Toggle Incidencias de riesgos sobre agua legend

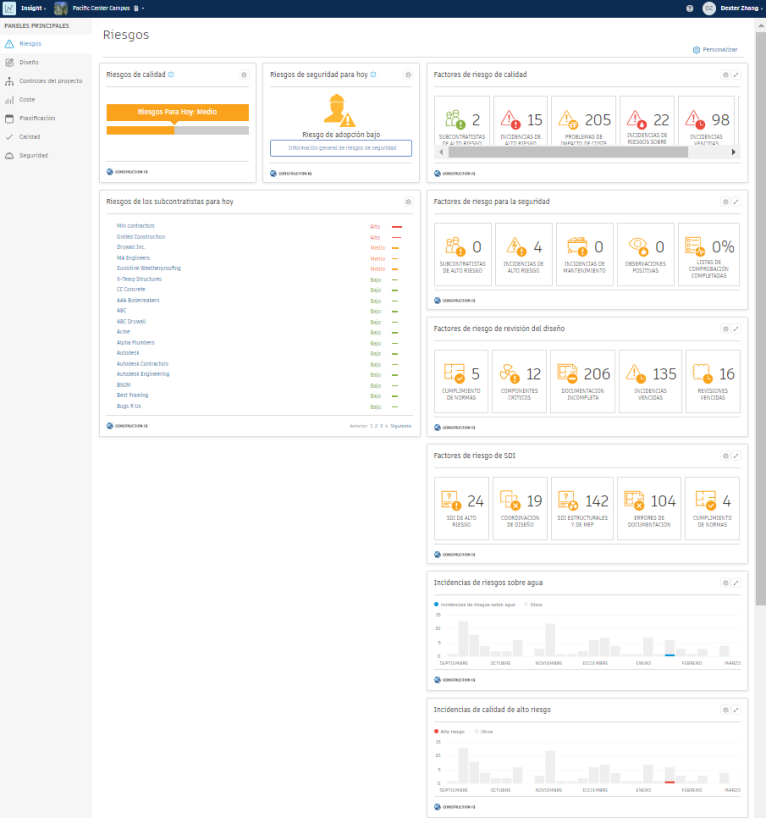[x=475, y=605]
